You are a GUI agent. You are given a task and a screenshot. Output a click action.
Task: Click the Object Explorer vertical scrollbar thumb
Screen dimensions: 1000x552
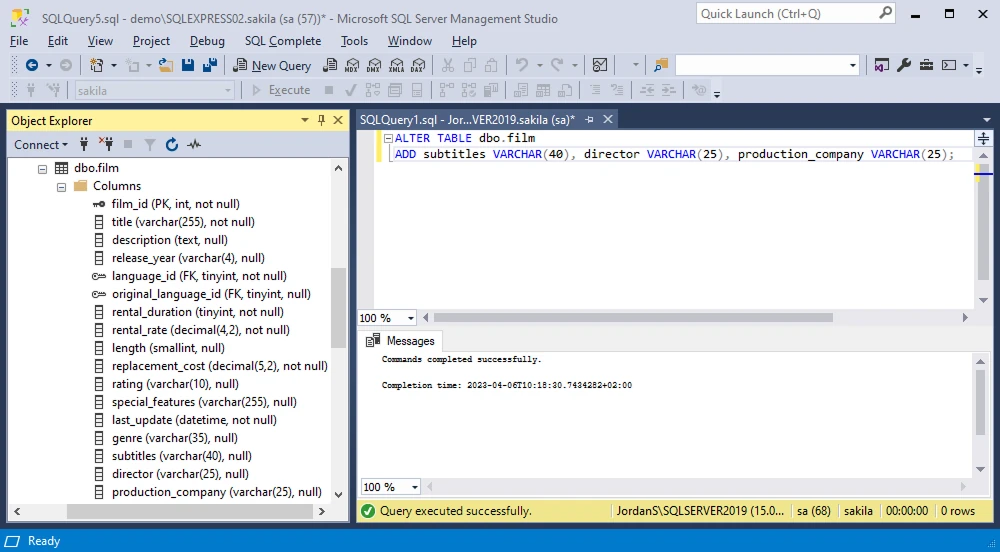338,308
